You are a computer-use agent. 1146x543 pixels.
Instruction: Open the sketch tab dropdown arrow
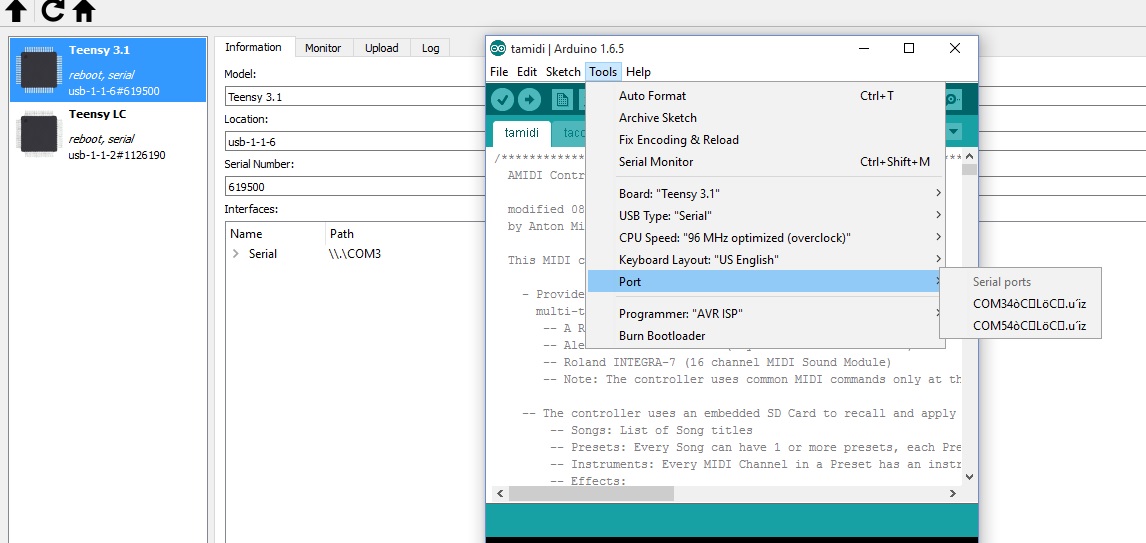coord(954,132)
